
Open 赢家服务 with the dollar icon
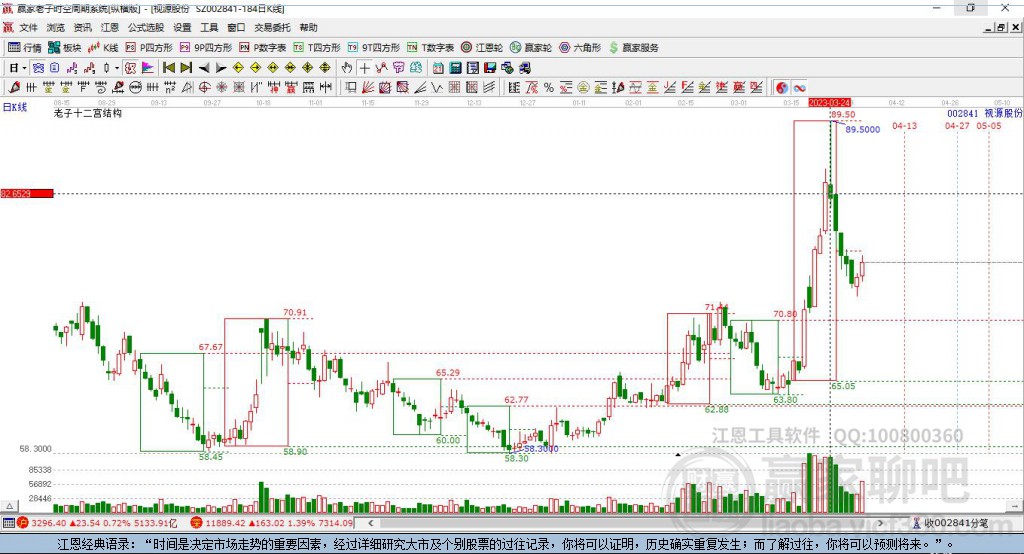click(633, 48)
